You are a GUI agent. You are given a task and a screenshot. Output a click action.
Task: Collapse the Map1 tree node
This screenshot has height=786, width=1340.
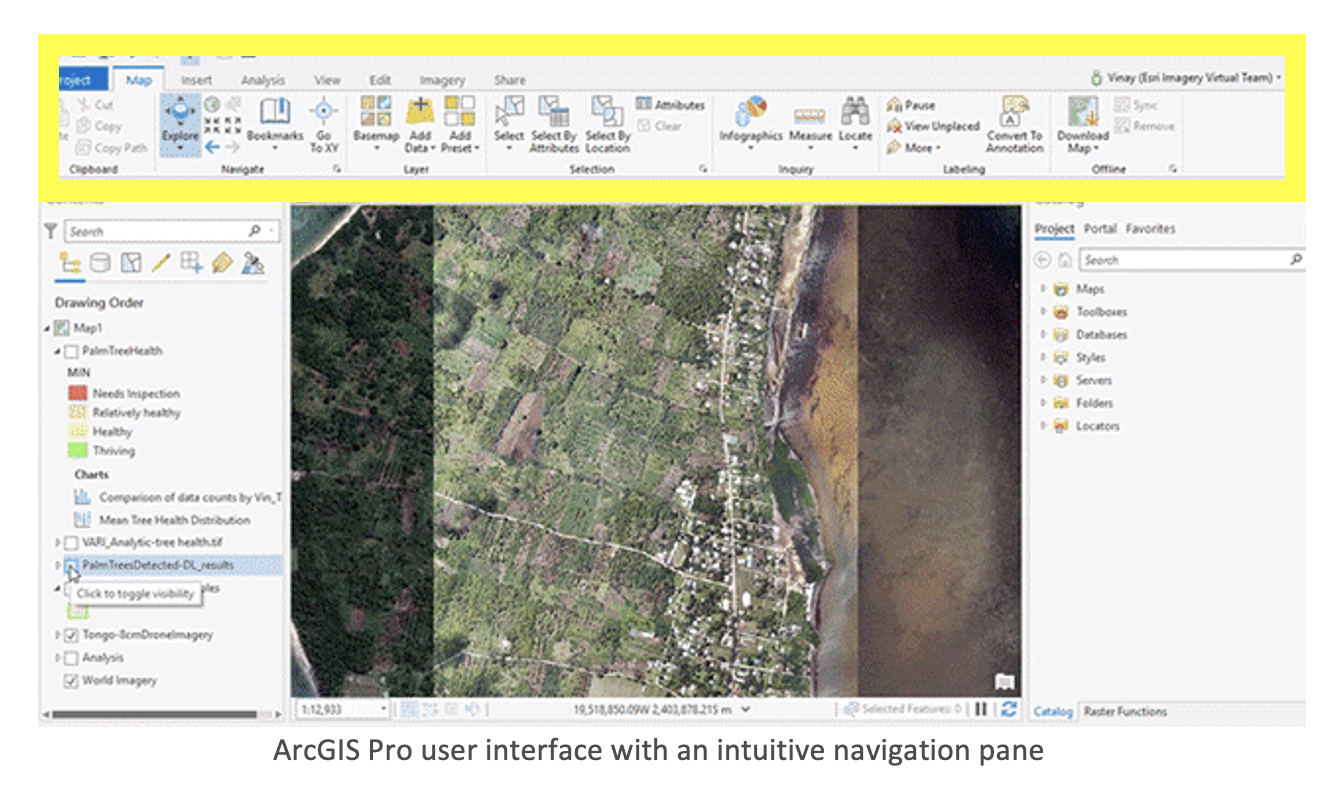[47, 328]
